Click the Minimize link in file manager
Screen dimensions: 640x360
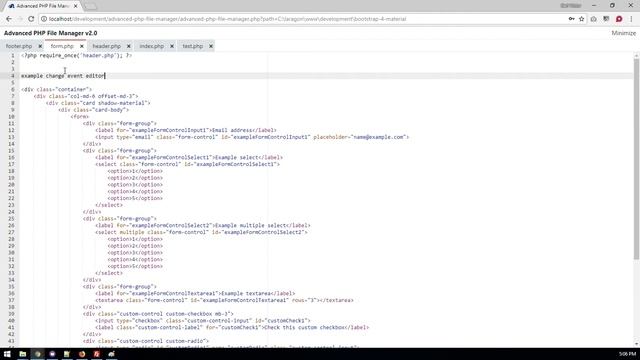623,33
